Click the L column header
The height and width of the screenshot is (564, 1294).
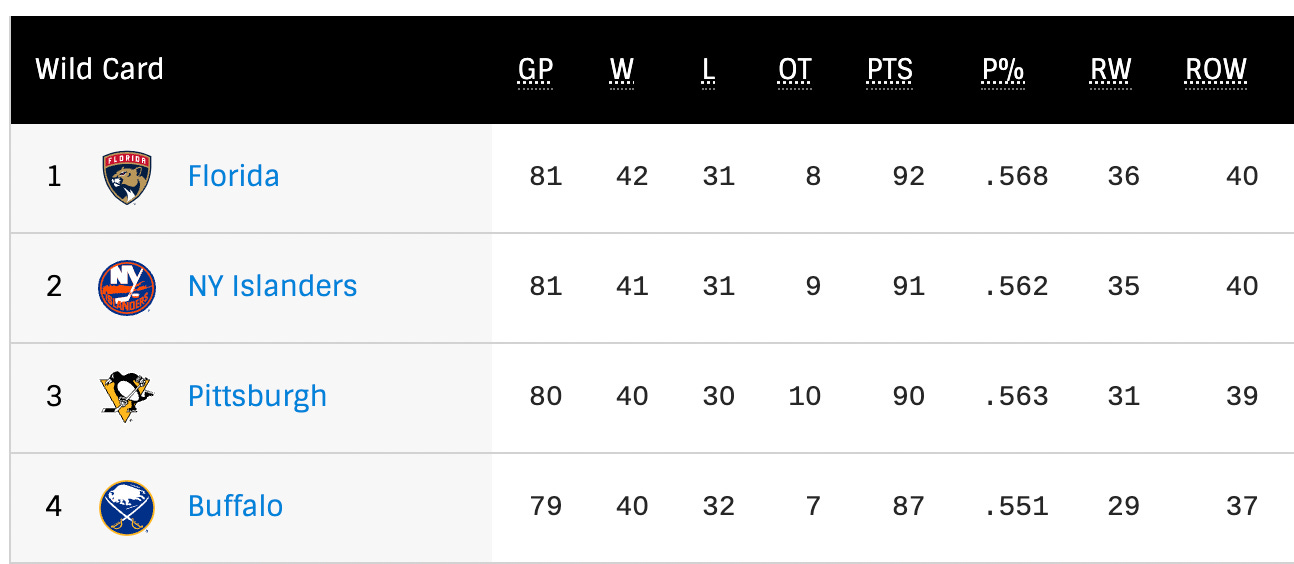(708, 70)
